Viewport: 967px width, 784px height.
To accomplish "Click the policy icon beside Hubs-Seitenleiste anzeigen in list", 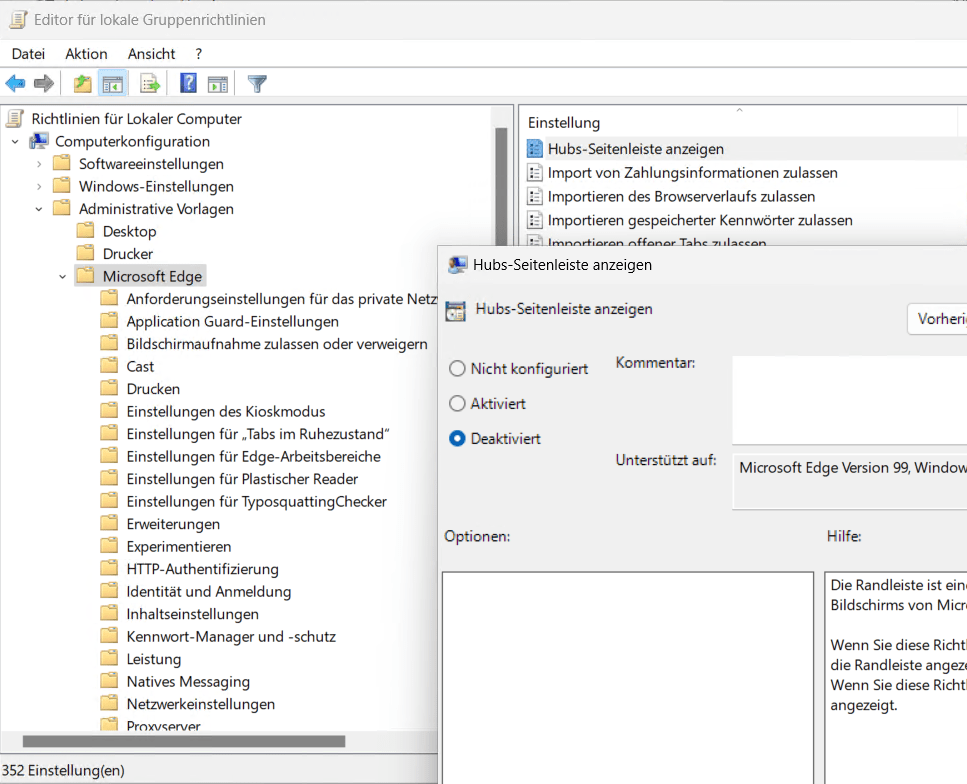I will click(x=535, y=149).
